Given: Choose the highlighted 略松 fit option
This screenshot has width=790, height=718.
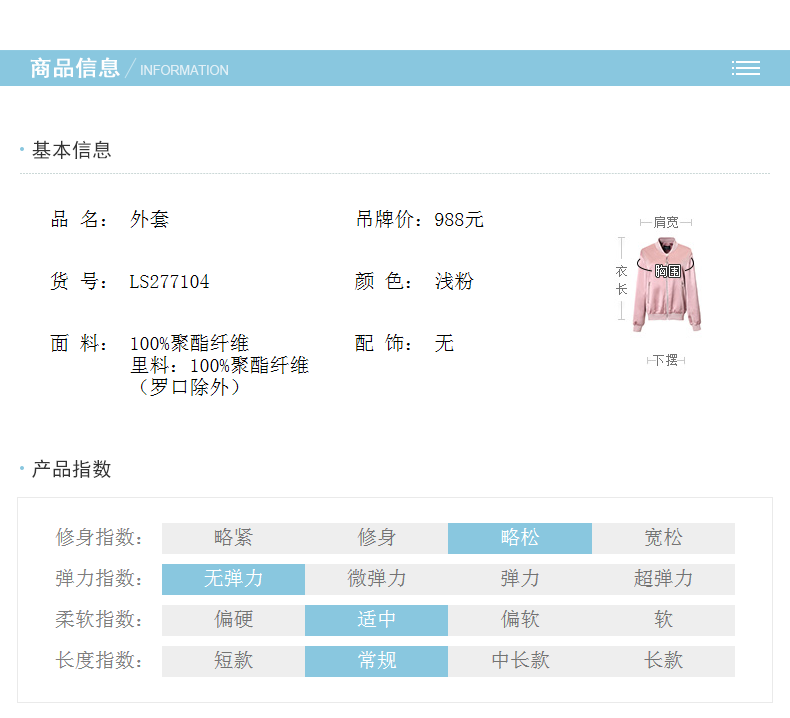Looking at the screenshot, I should click(519, 538).
